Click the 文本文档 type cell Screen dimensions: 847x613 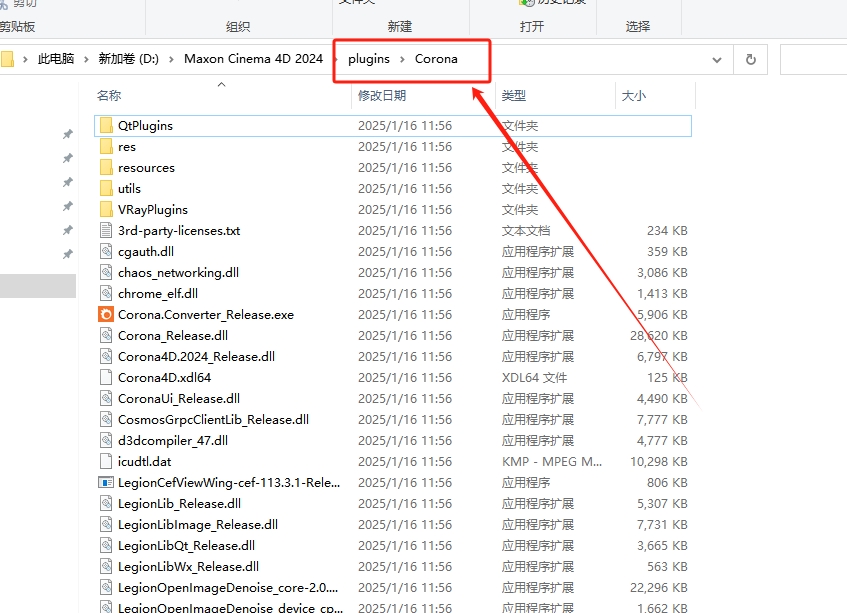point(526,231)
